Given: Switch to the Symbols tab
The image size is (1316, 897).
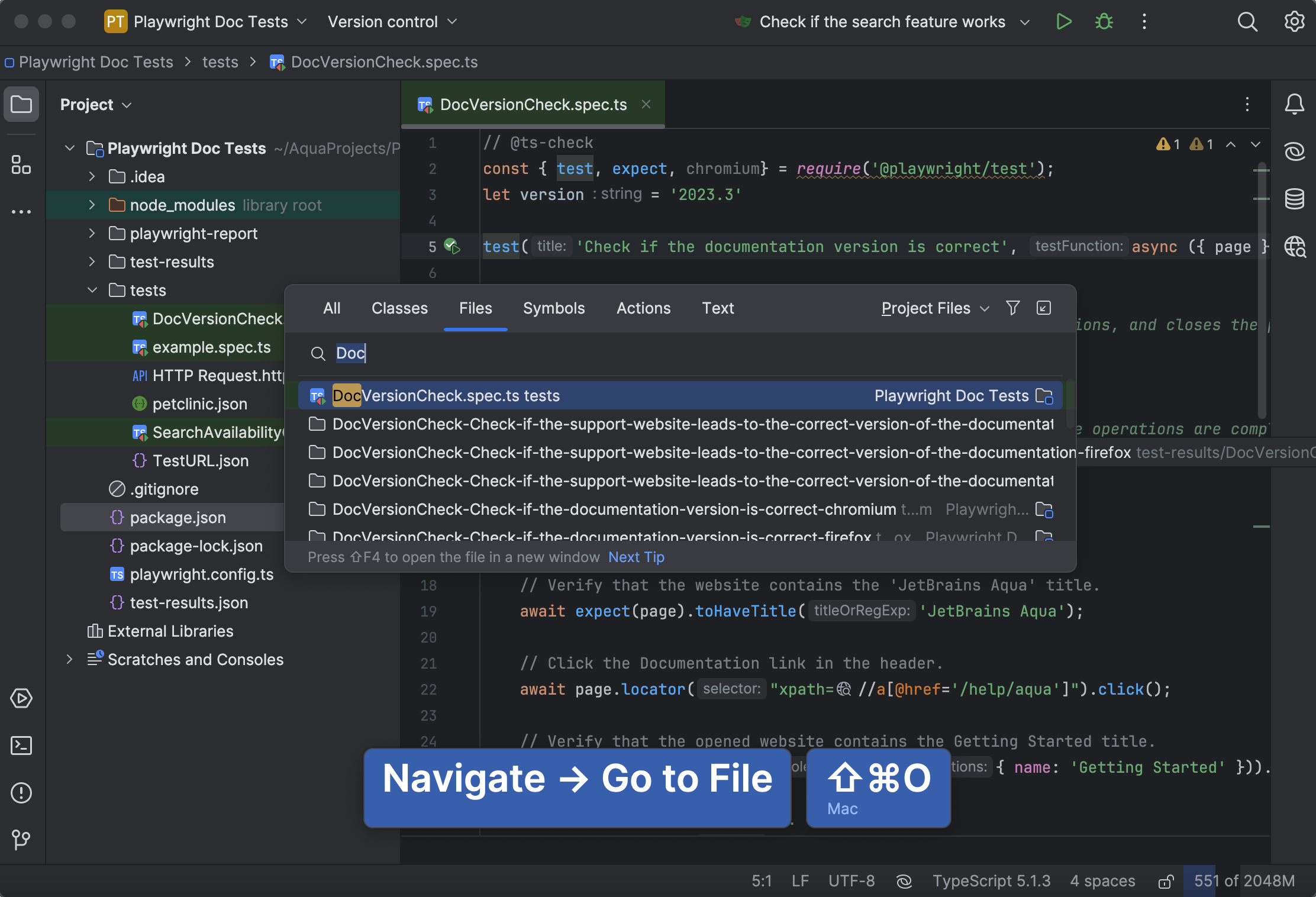Looking at the screenshot, I should click(553, 308).
